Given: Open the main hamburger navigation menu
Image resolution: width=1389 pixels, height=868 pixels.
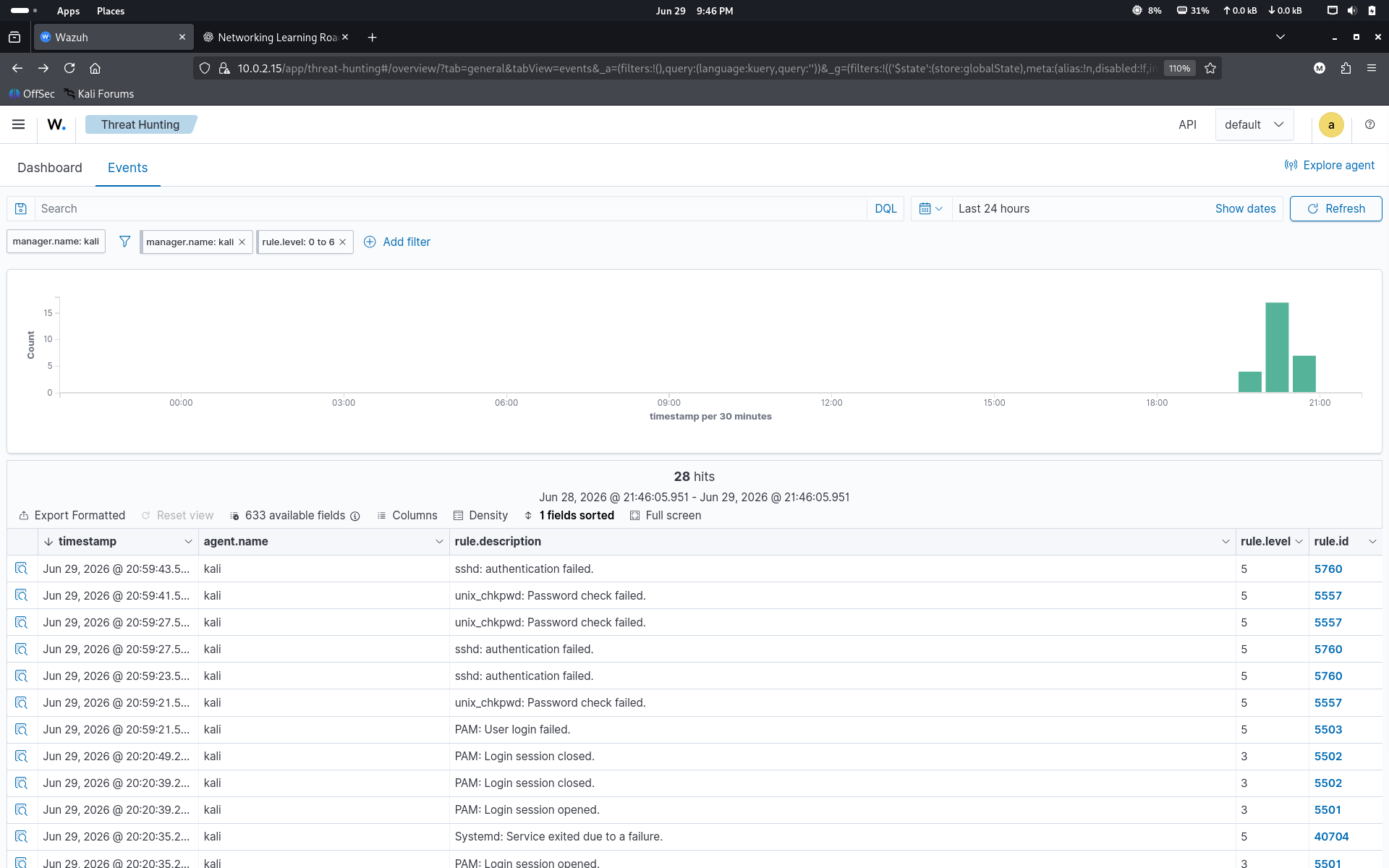Looking at the screenshot, I should click(19, 124).
